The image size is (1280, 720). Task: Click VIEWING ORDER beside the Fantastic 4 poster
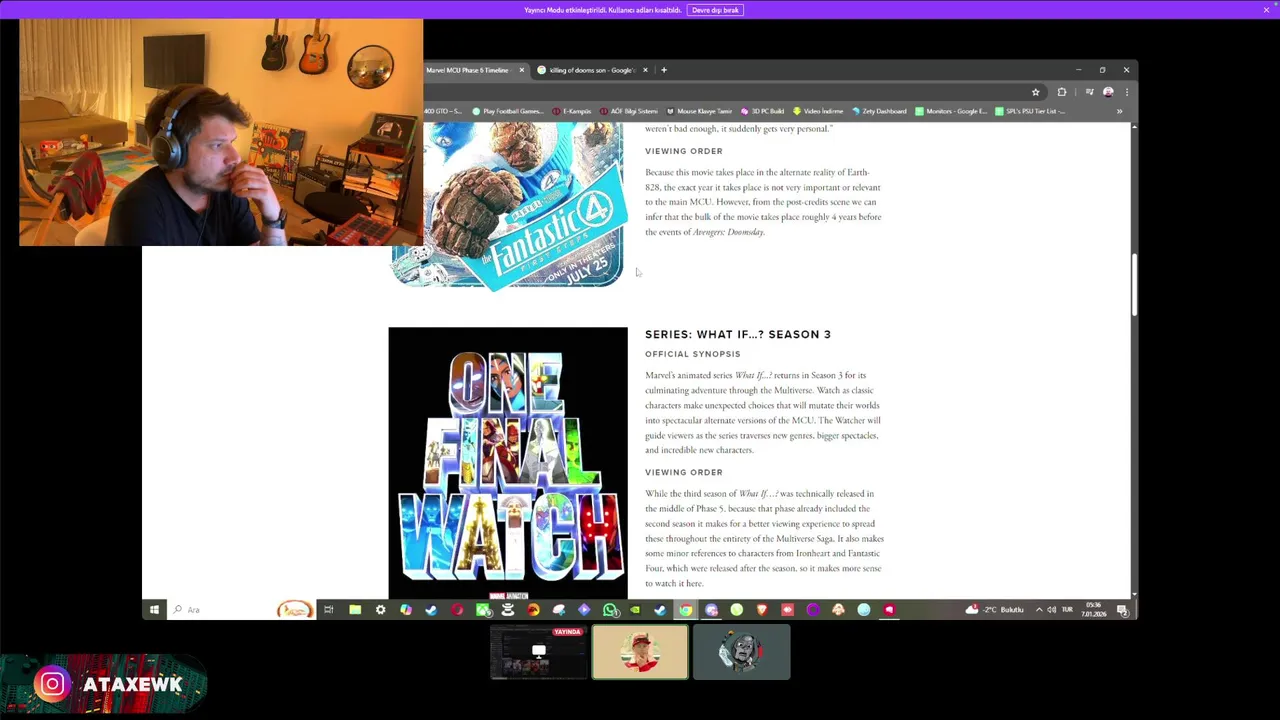[x=684, y=151]
